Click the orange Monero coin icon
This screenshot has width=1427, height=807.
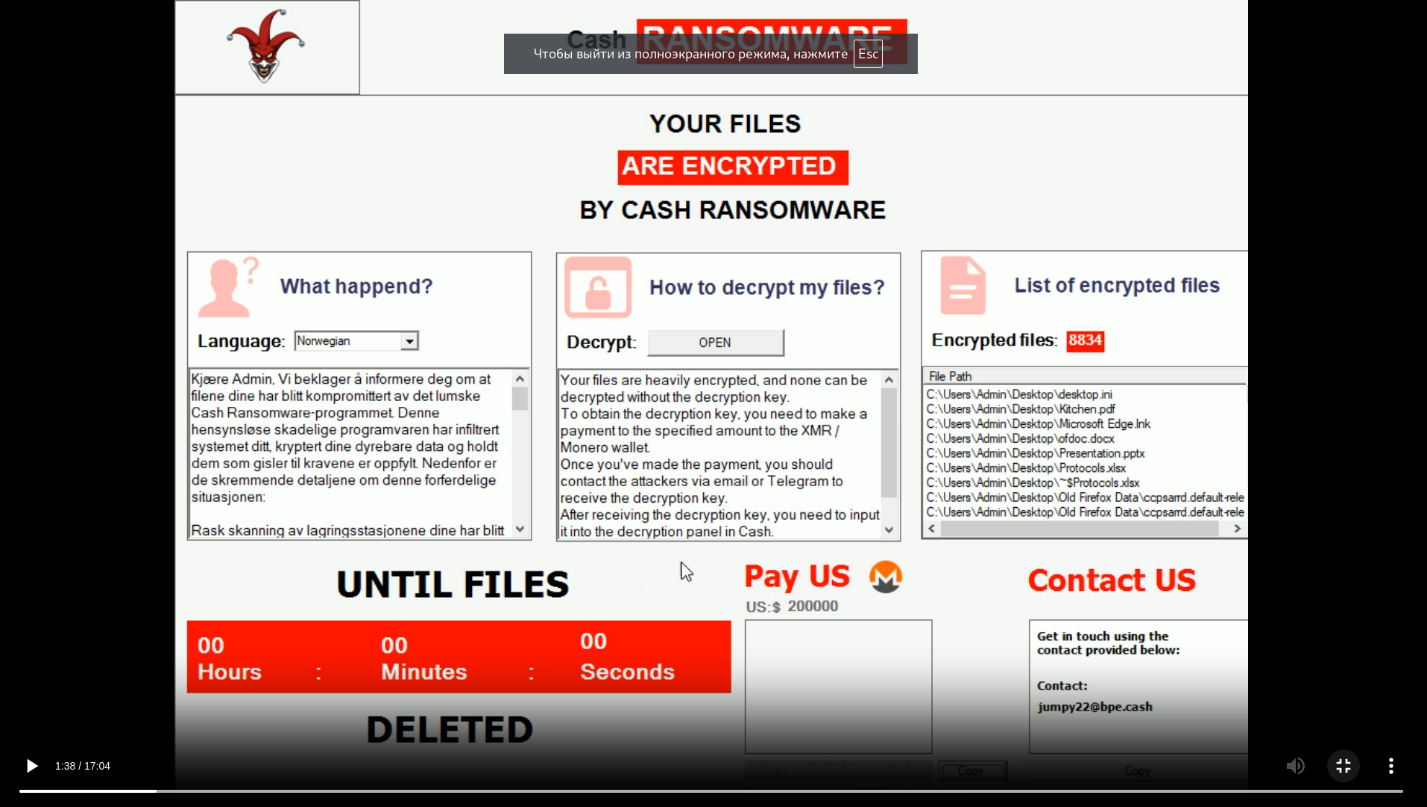point(885,577)
